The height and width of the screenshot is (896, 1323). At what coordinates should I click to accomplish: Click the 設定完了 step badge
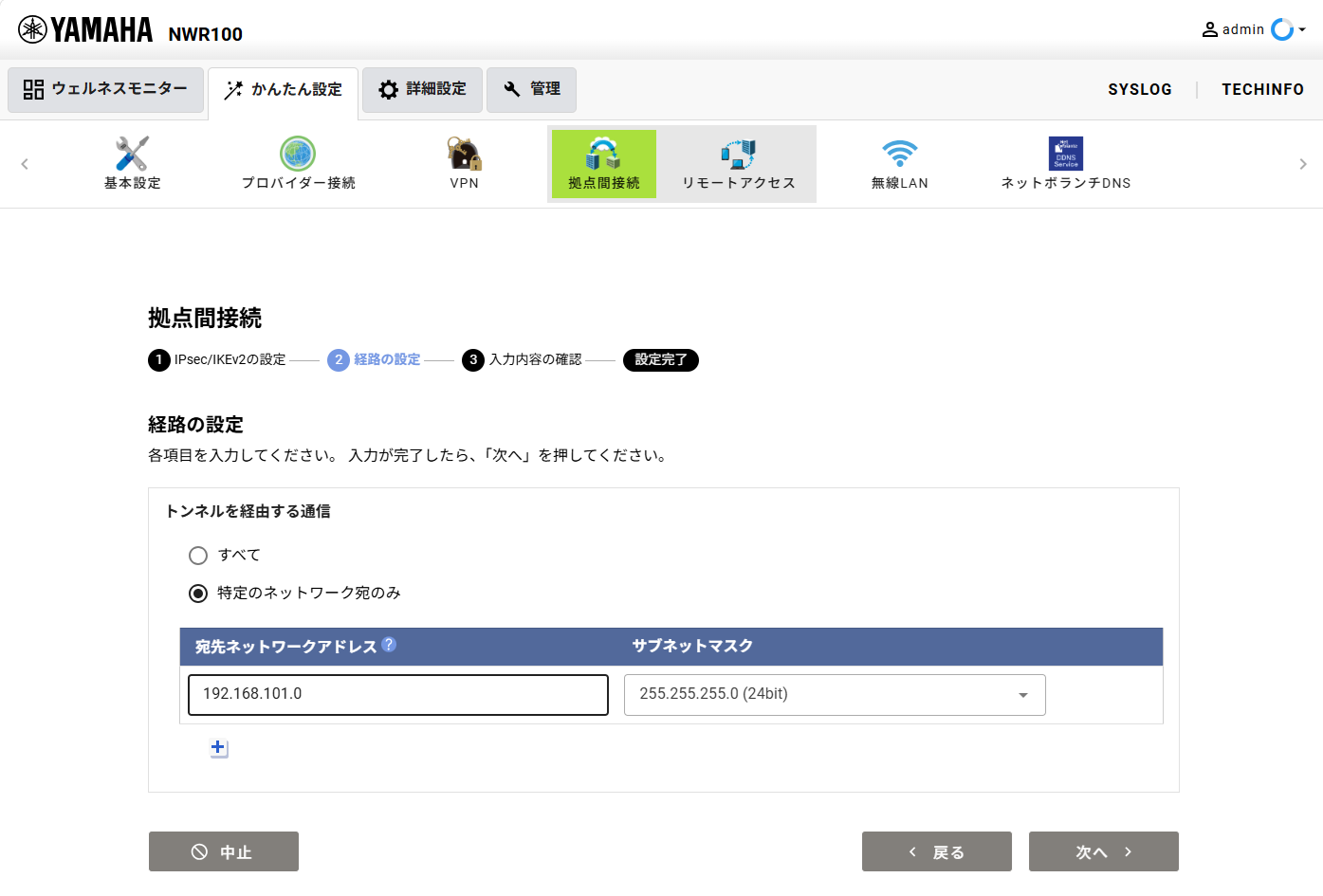pyautogui.click(x=661, y=360)
